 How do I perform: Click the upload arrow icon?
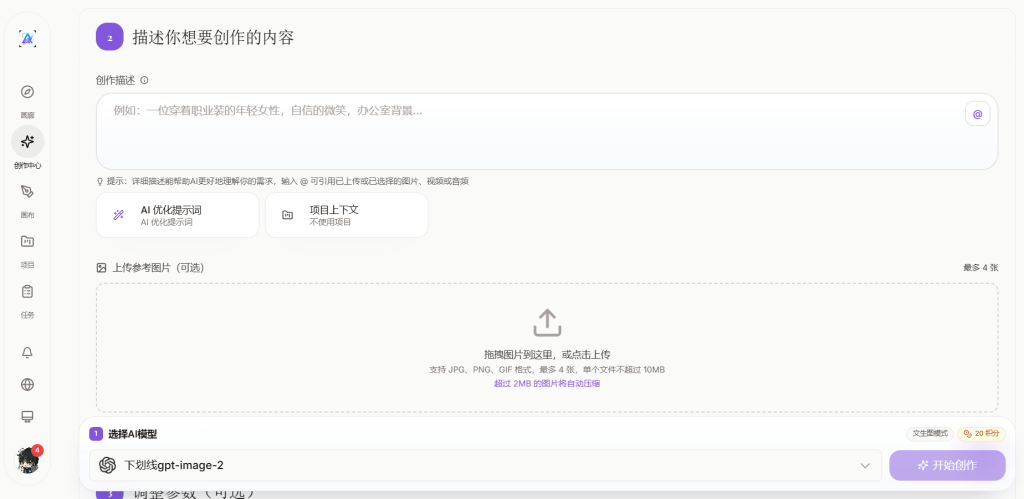(547, 323)
